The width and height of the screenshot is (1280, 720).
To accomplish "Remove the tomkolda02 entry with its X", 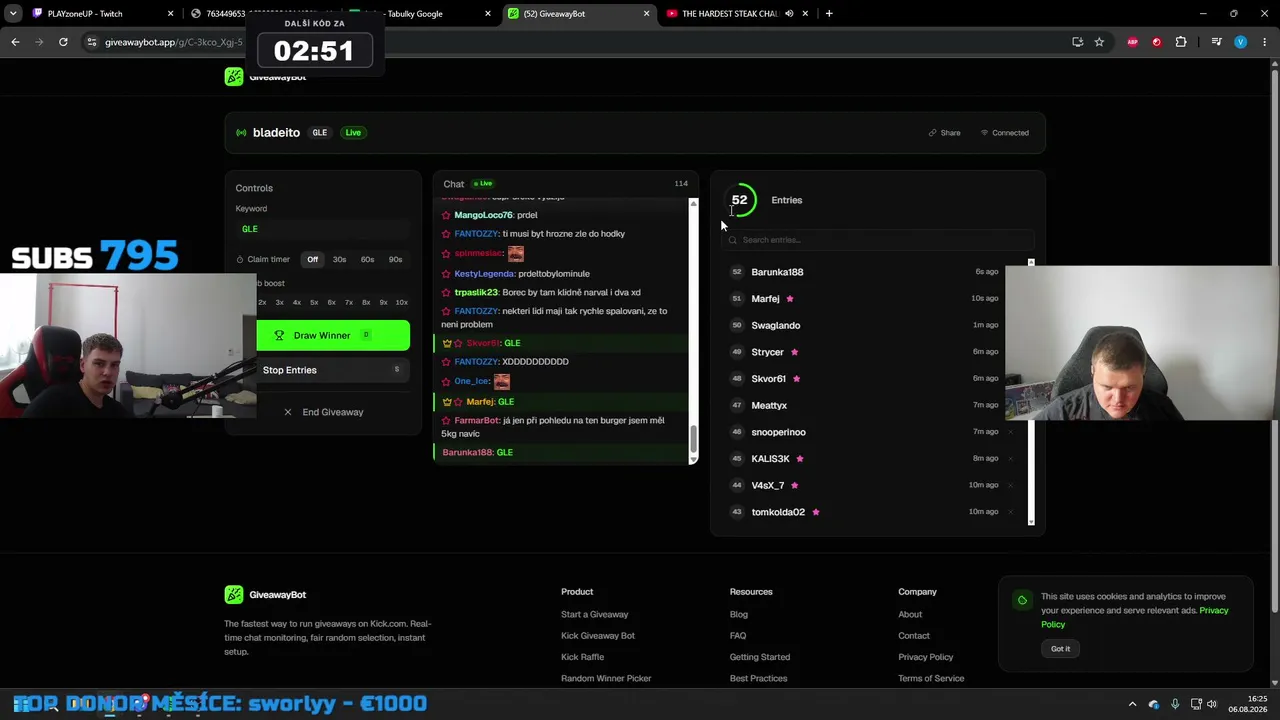I will coord(1010,512).
